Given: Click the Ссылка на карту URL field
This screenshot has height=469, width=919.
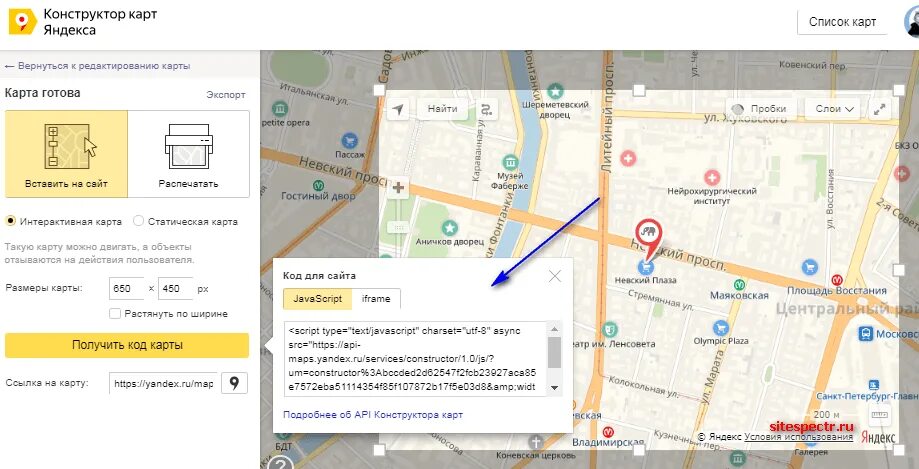Looking at the screenshot, I should tap(162, 383).
